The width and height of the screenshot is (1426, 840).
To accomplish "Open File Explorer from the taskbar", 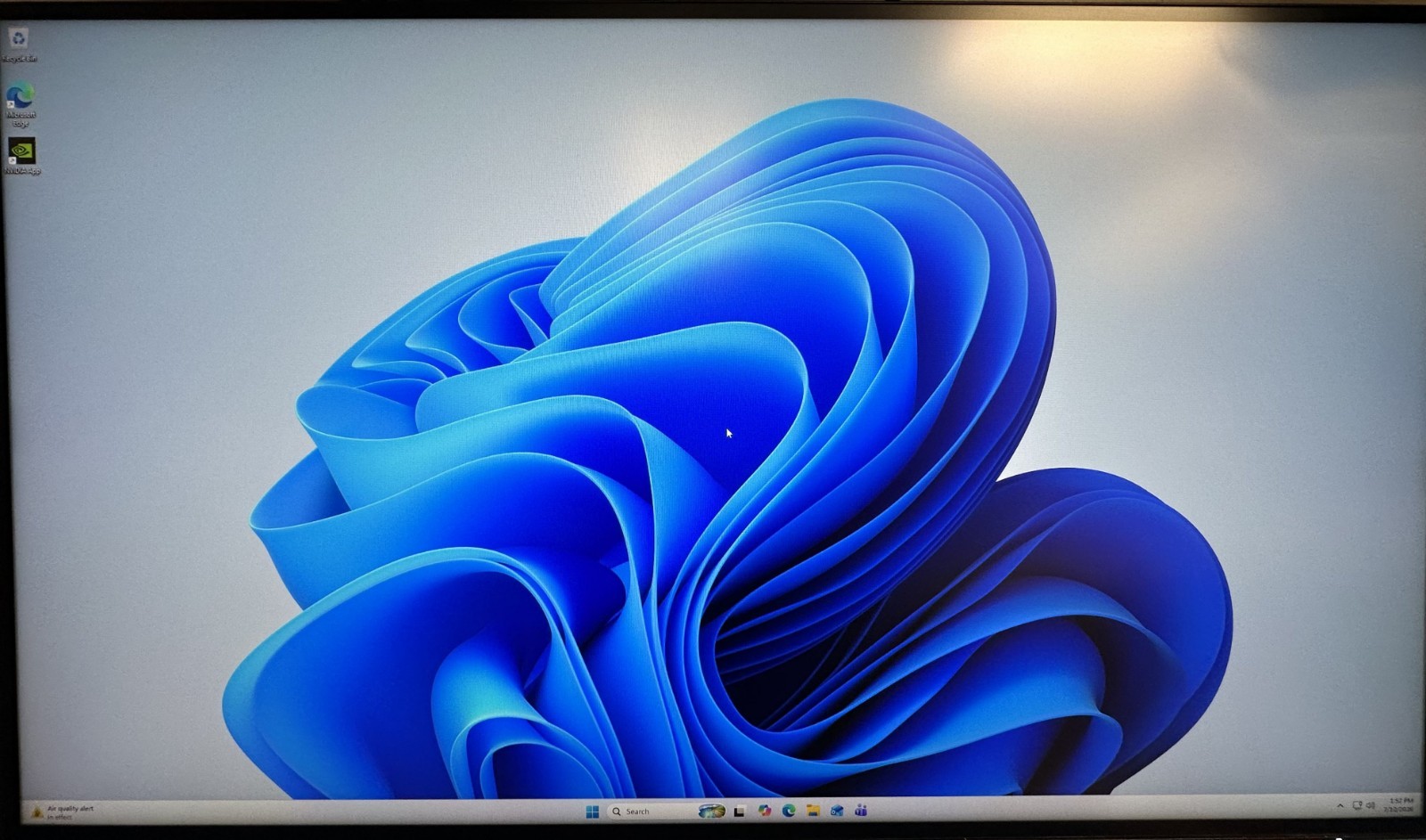I will (x=813, y=811).
